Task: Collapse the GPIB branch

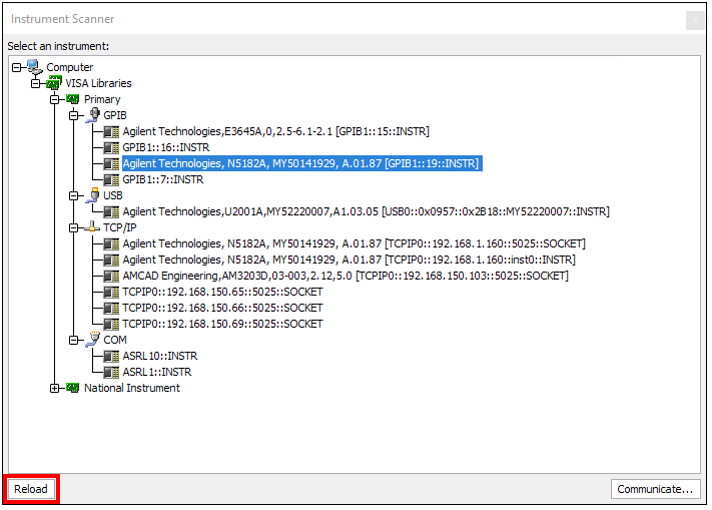Action: pyautogui.click(x=74, y=115)
